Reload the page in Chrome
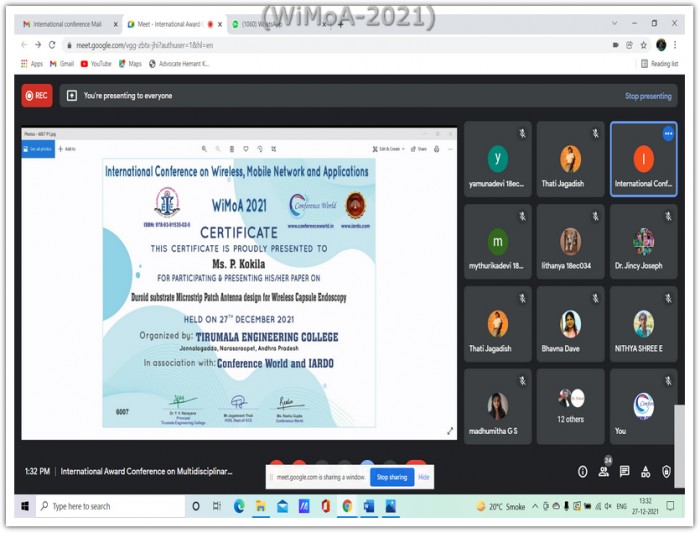This screenshot has height=533, width=700. (53, 45)
